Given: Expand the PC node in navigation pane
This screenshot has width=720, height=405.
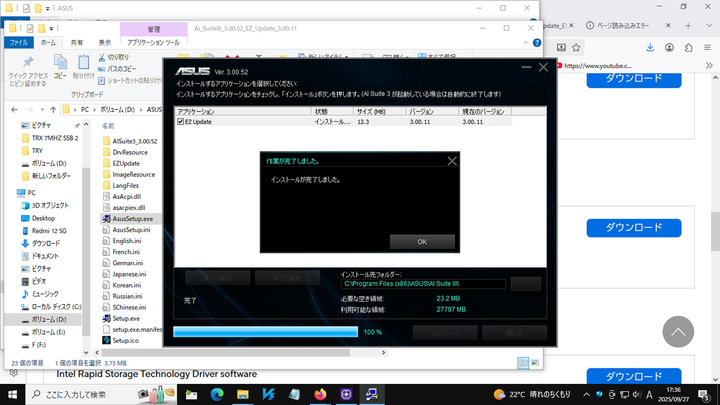Looking at the screenshot, I should click(9, 192).
